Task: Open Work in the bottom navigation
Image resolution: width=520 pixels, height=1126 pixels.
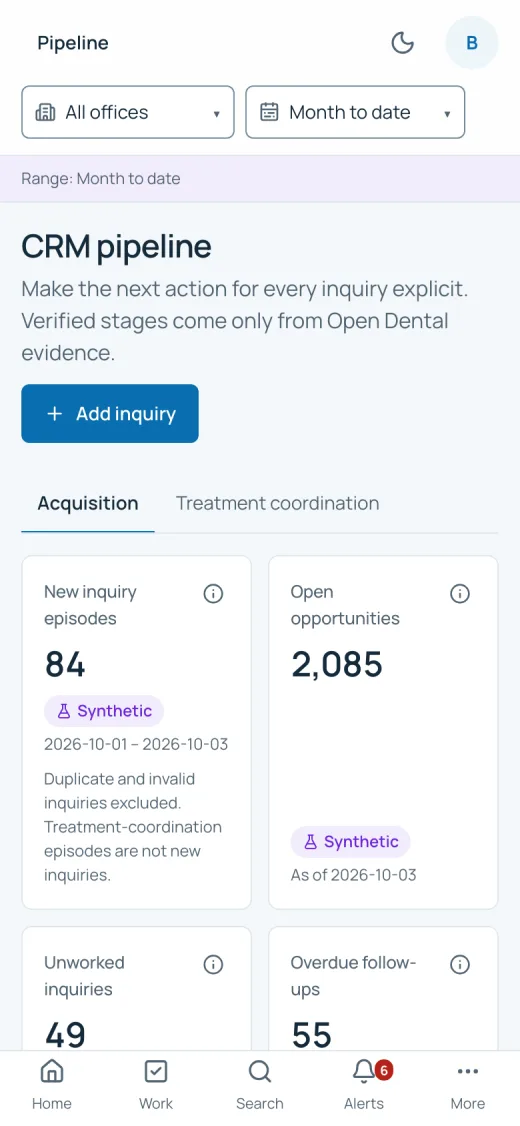Action: click(156, 1086)
